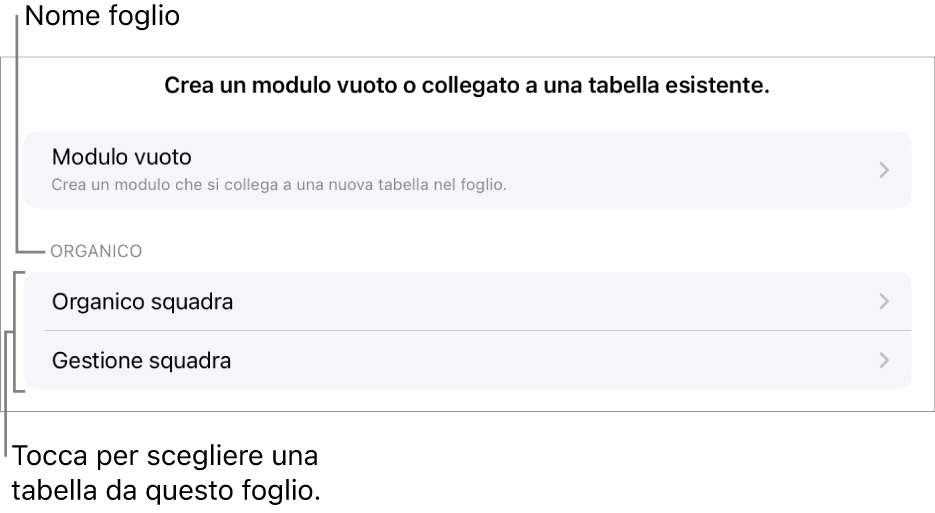
Task: Click the separator between Organico and Gestione rows
Action: tap(478, 331)
